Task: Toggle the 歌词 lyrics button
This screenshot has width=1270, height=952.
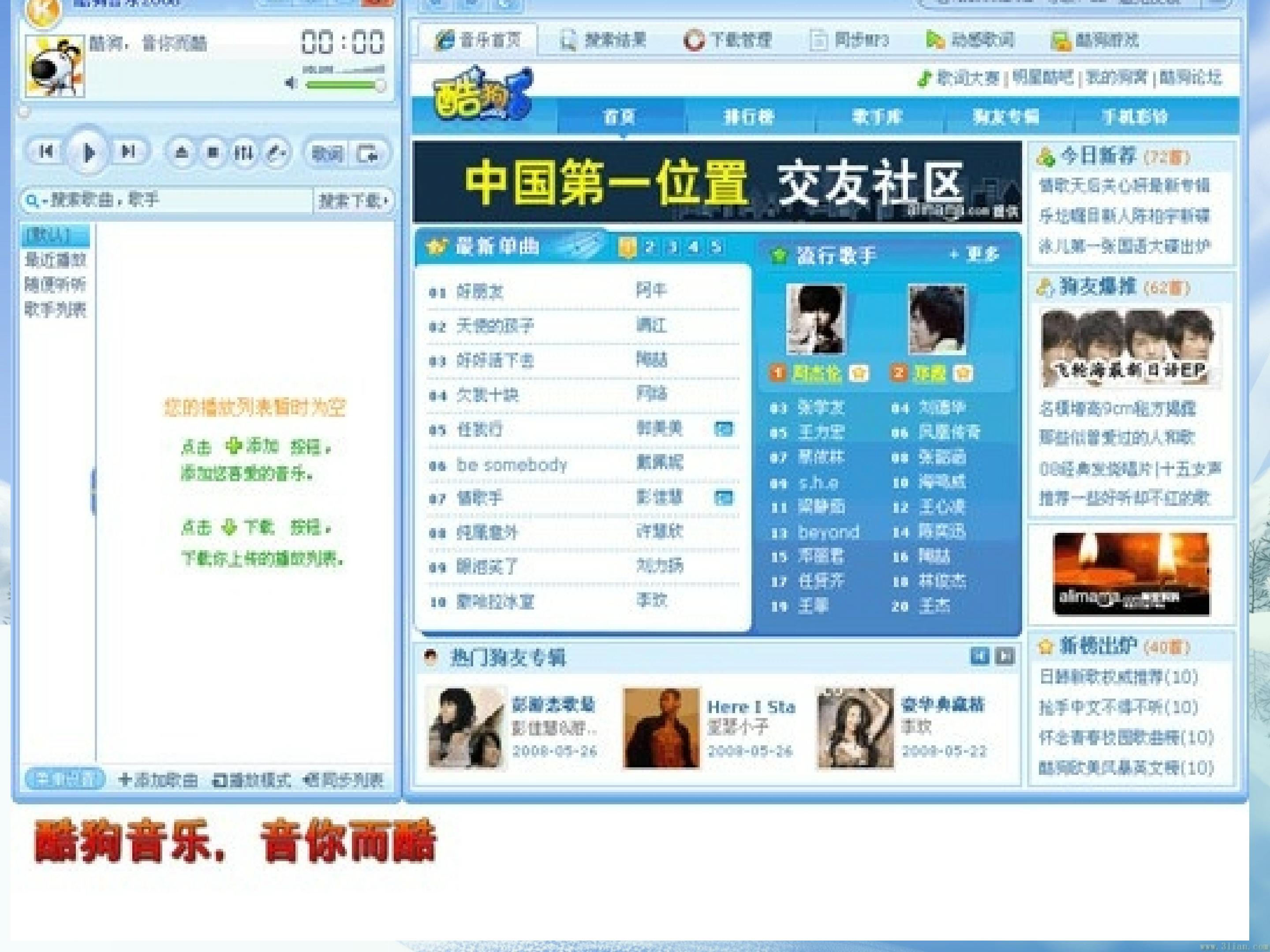Action: tap(326, 154)
